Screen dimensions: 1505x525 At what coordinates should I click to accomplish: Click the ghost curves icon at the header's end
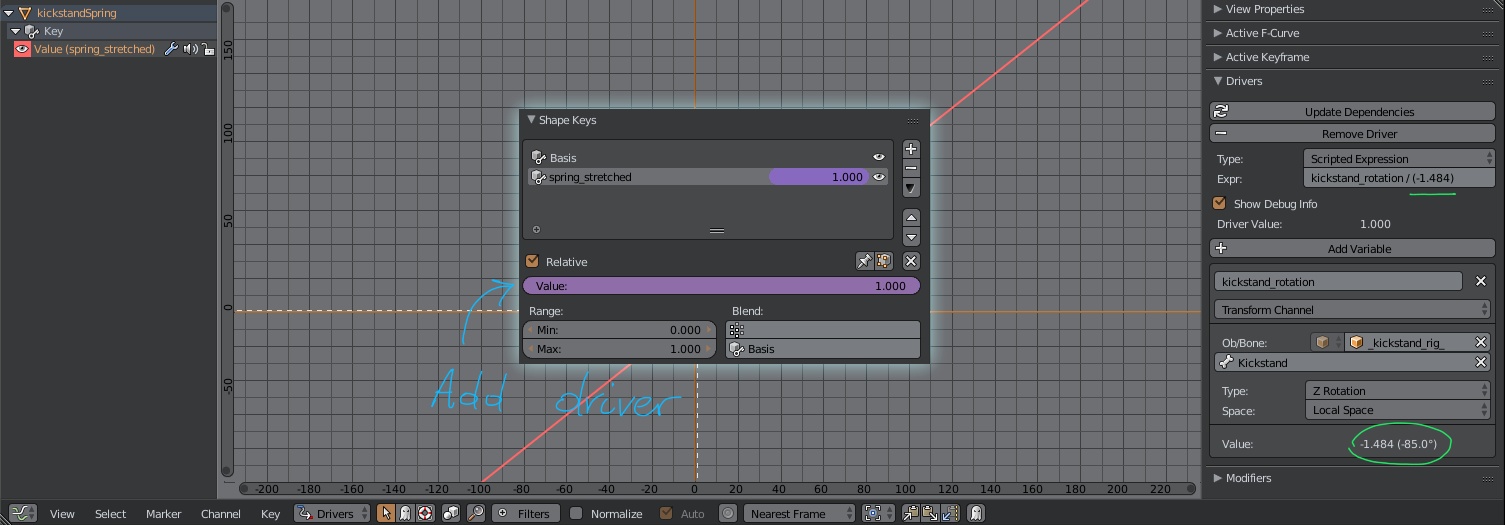click(976, 513)
